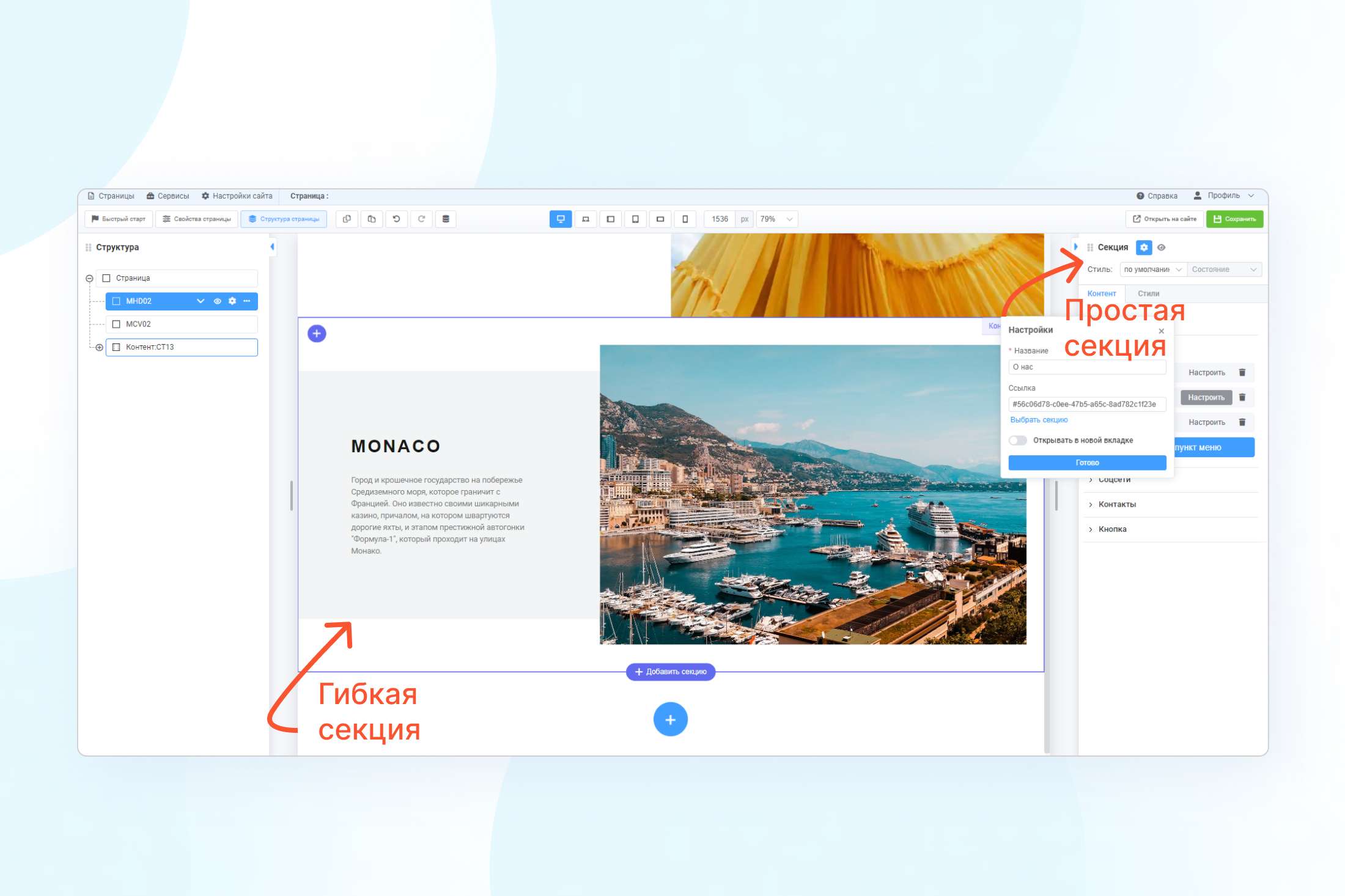The image size is (1345, 896).
Task: Click the large blue plus circle
Action: coord(670,719)
